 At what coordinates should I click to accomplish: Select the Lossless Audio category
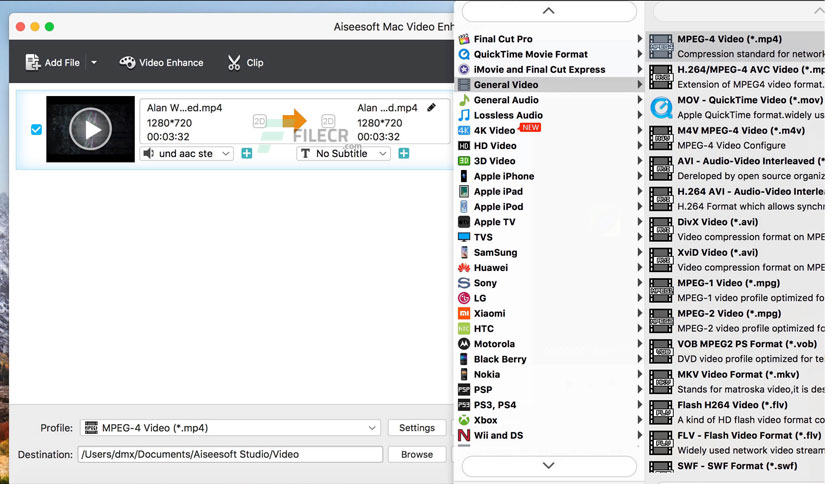549,115
